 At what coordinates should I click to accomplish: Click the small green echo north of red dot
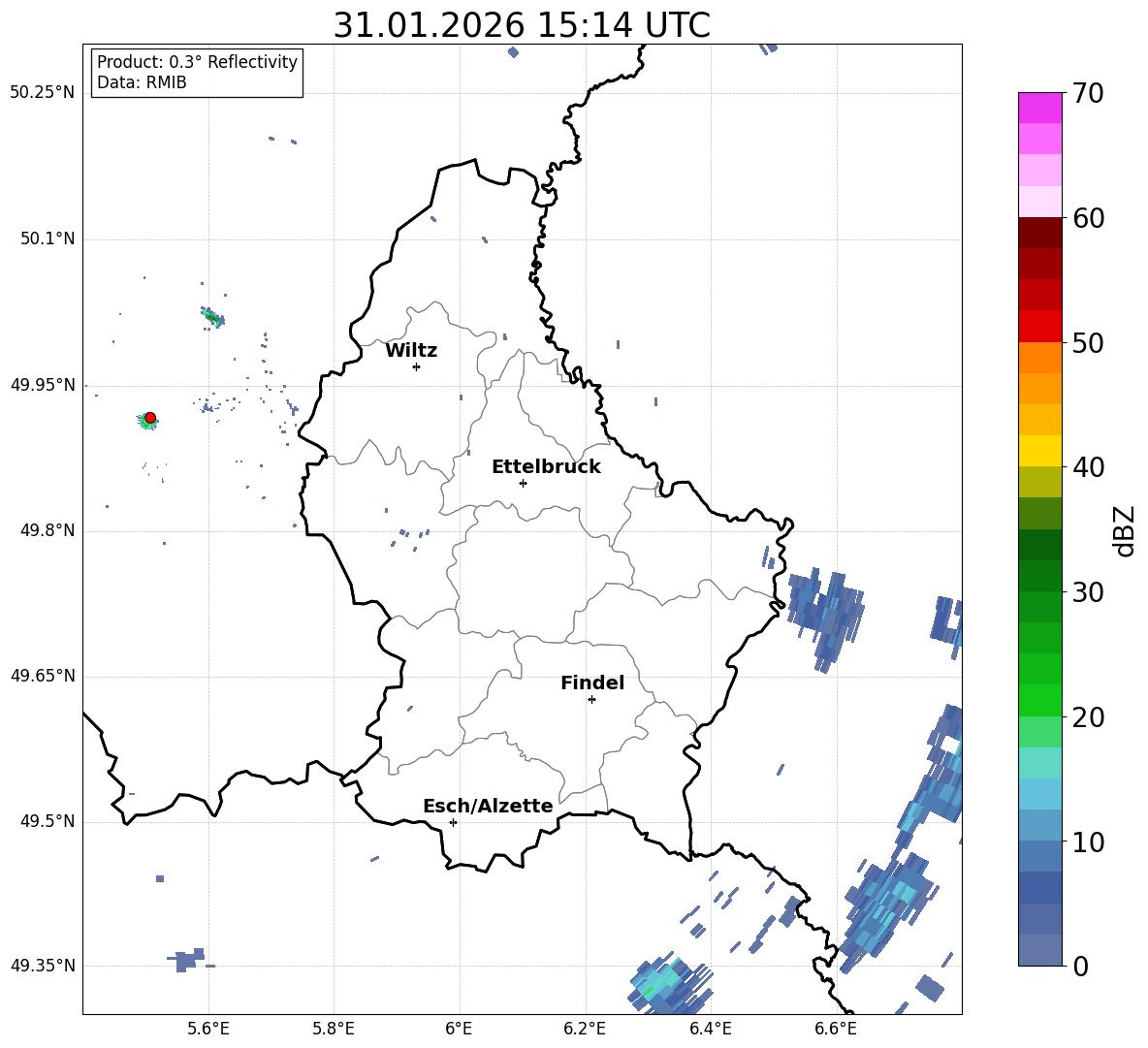(x=213, y=318)
